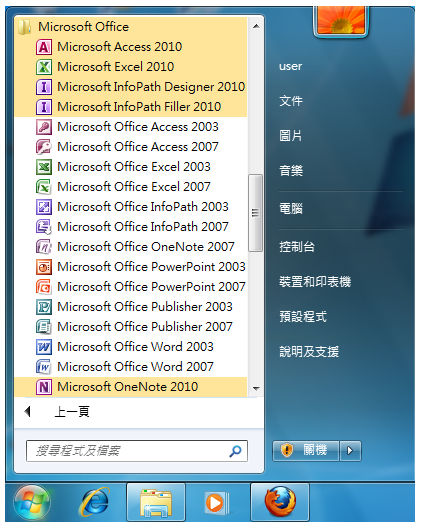Click the Office Word 2003 icon
Image resolution: width=423 pixels, height=524 pixels.
coord(44,347)
